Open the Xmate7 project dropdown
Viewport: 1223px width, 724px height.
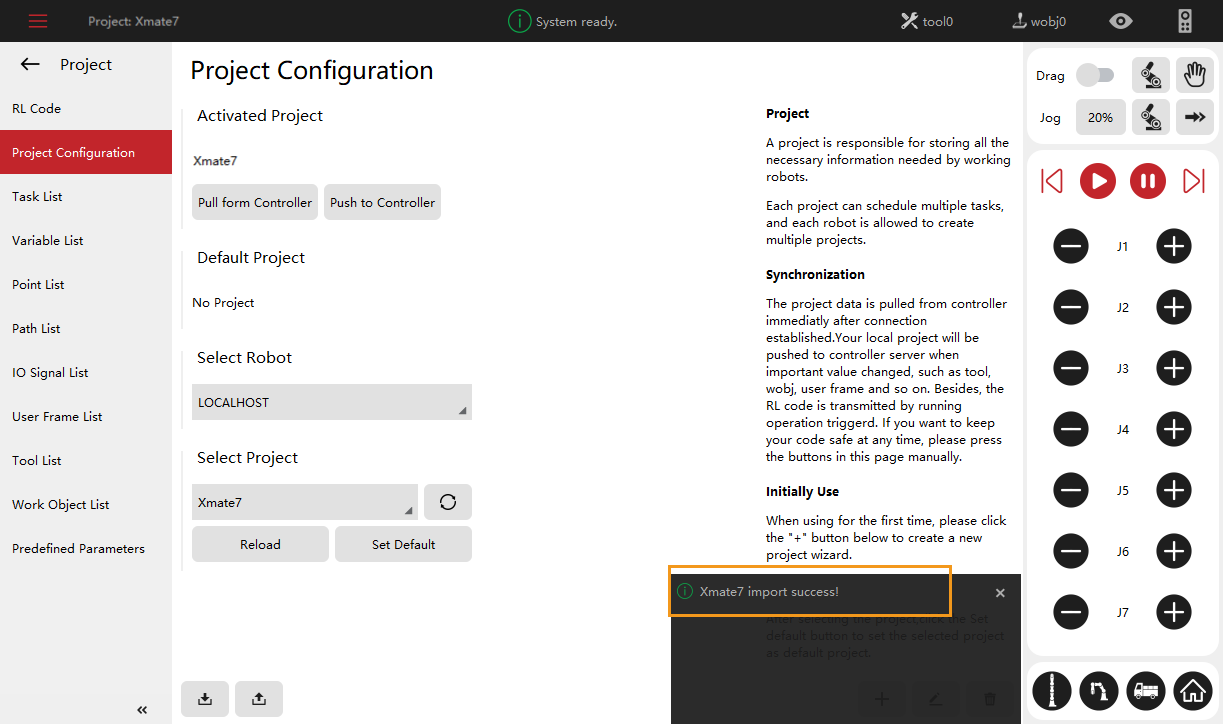(x=304, y=502)
